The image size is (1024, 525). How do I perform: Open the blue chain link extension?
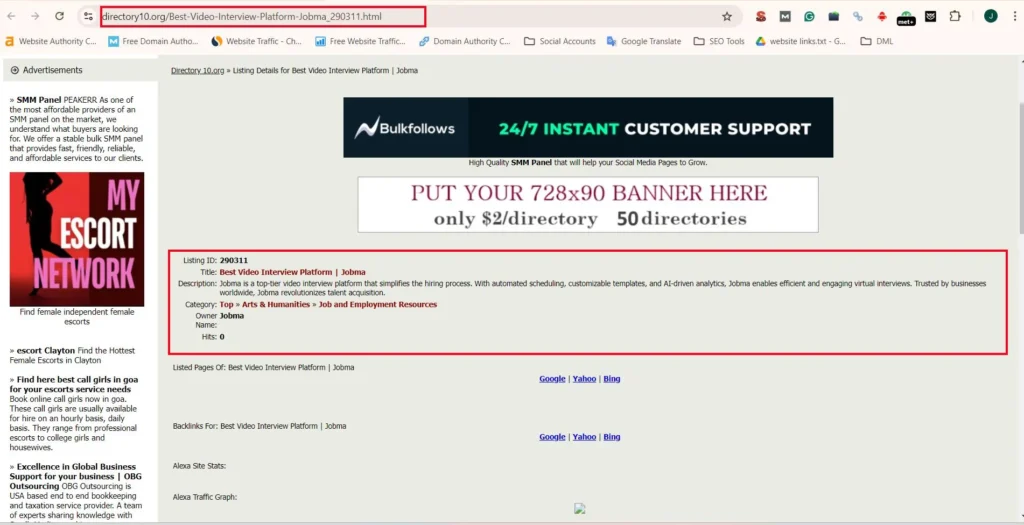click(857, 16)
